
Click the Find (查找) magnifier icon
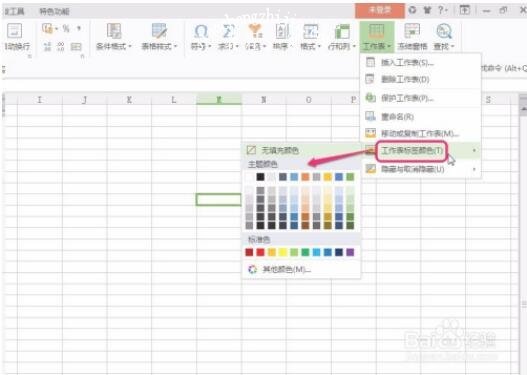(444, 31)
